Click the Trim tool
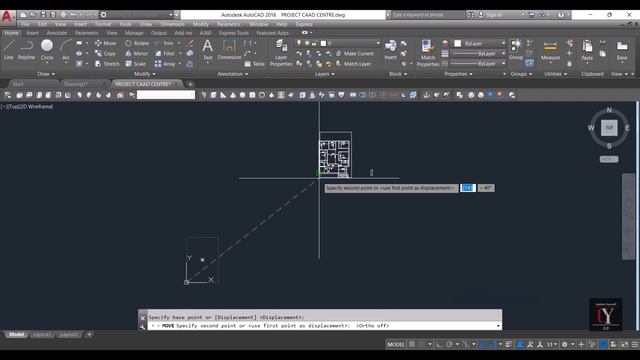 click(164, 43)
